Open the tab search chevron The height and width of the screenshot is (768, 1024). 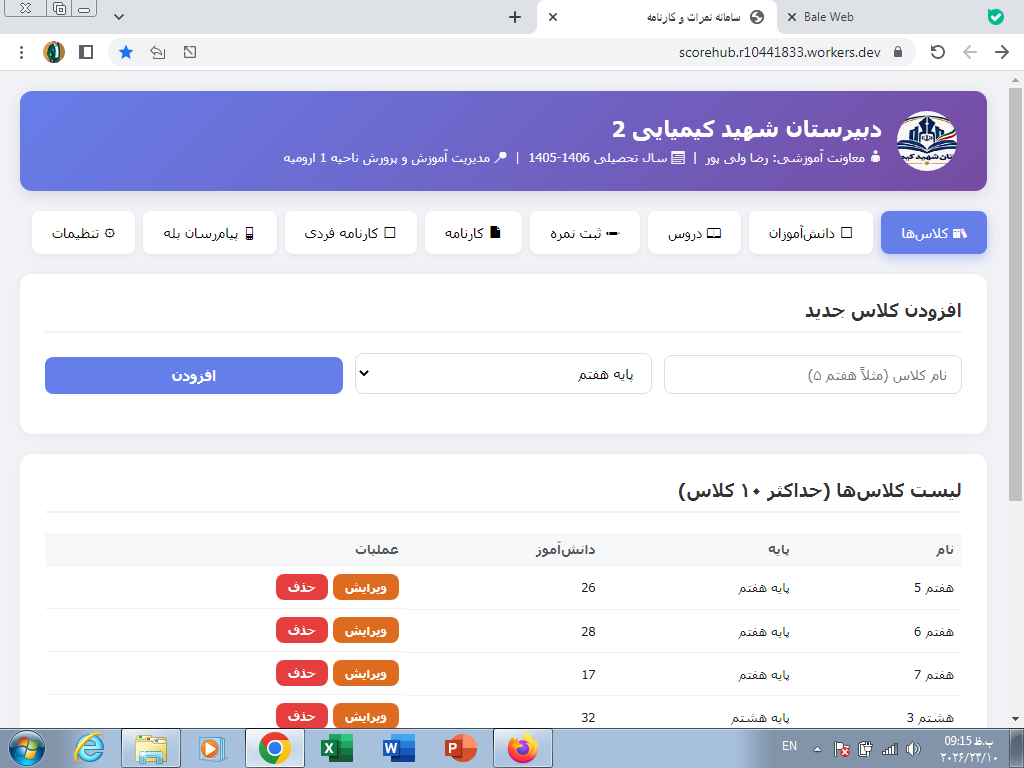(119, 17)
